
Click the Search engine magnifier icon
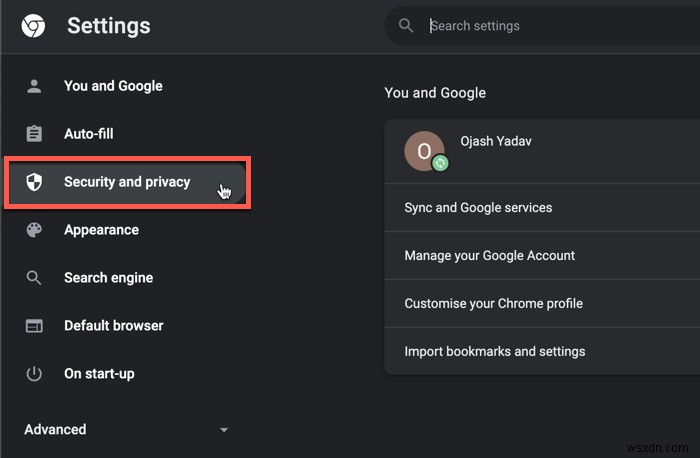pos(34,278)
